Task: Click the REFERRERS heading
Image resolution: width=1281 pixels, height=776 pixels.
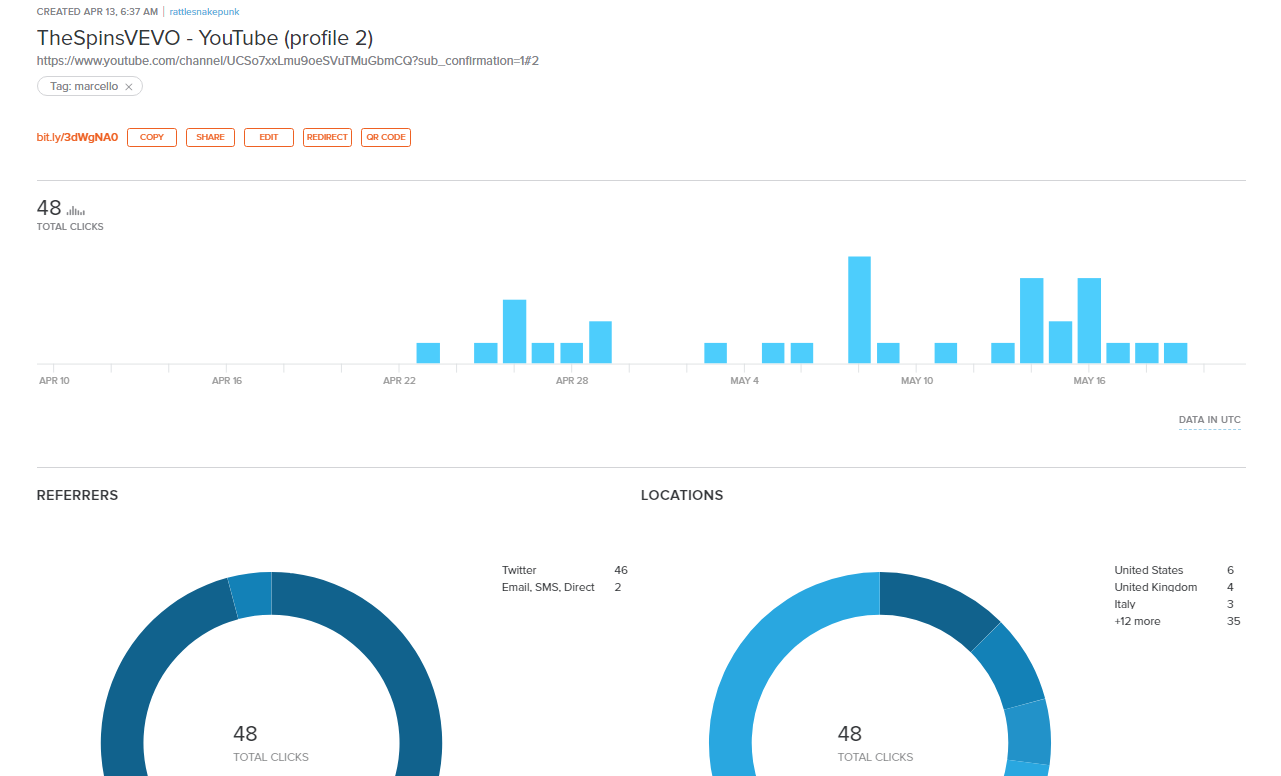Action: (x=77, y=495)
